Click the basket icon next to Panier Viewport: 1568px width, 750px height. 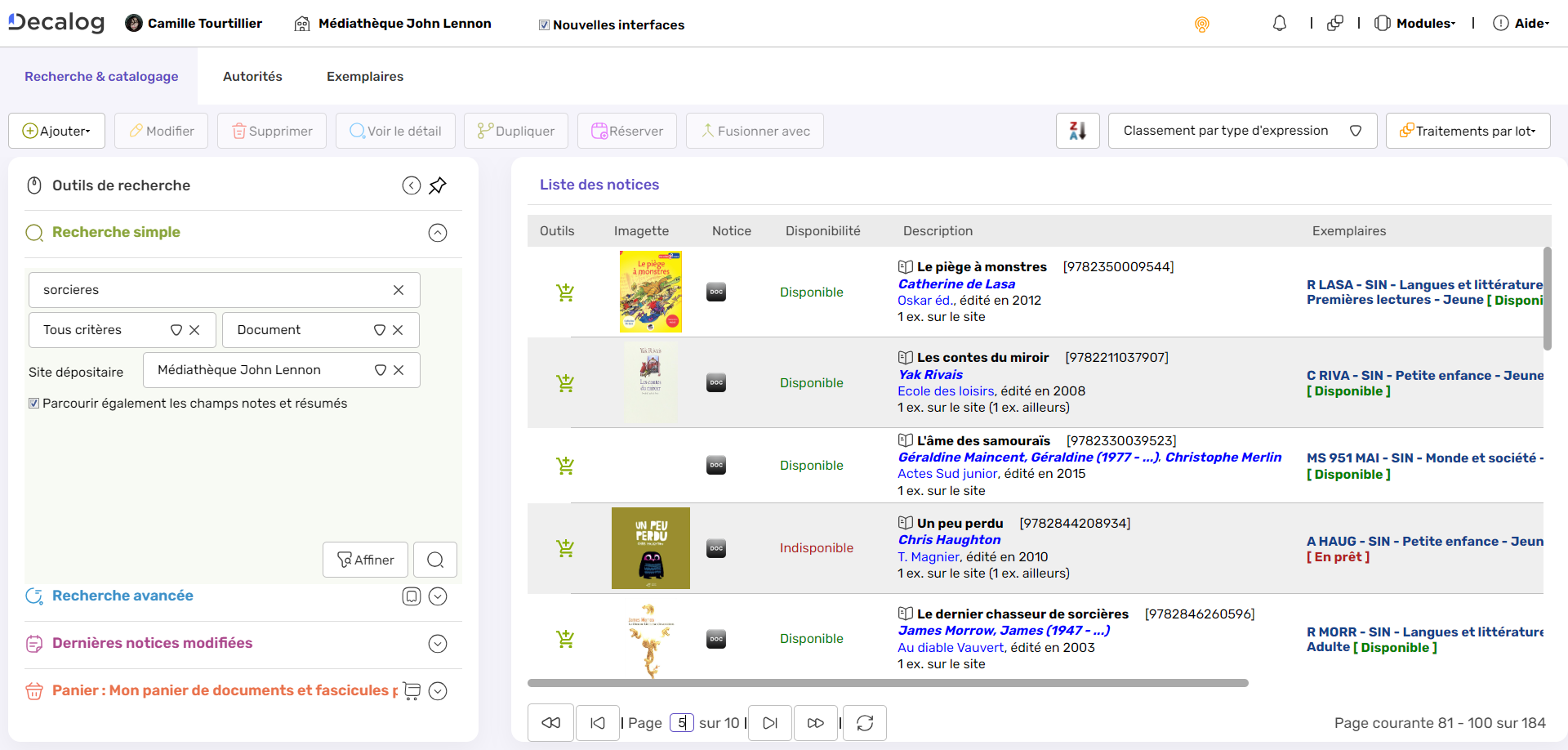(x=412, y=690)
